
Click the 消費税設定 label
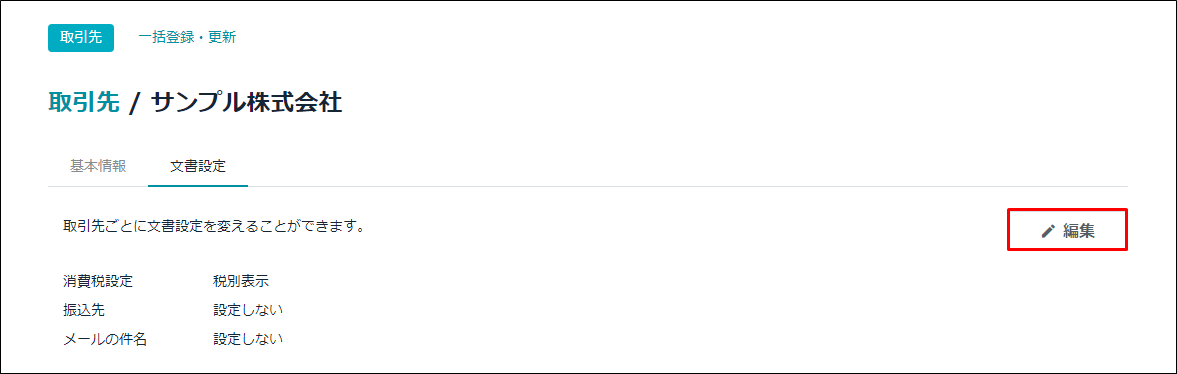click(98, 282)
